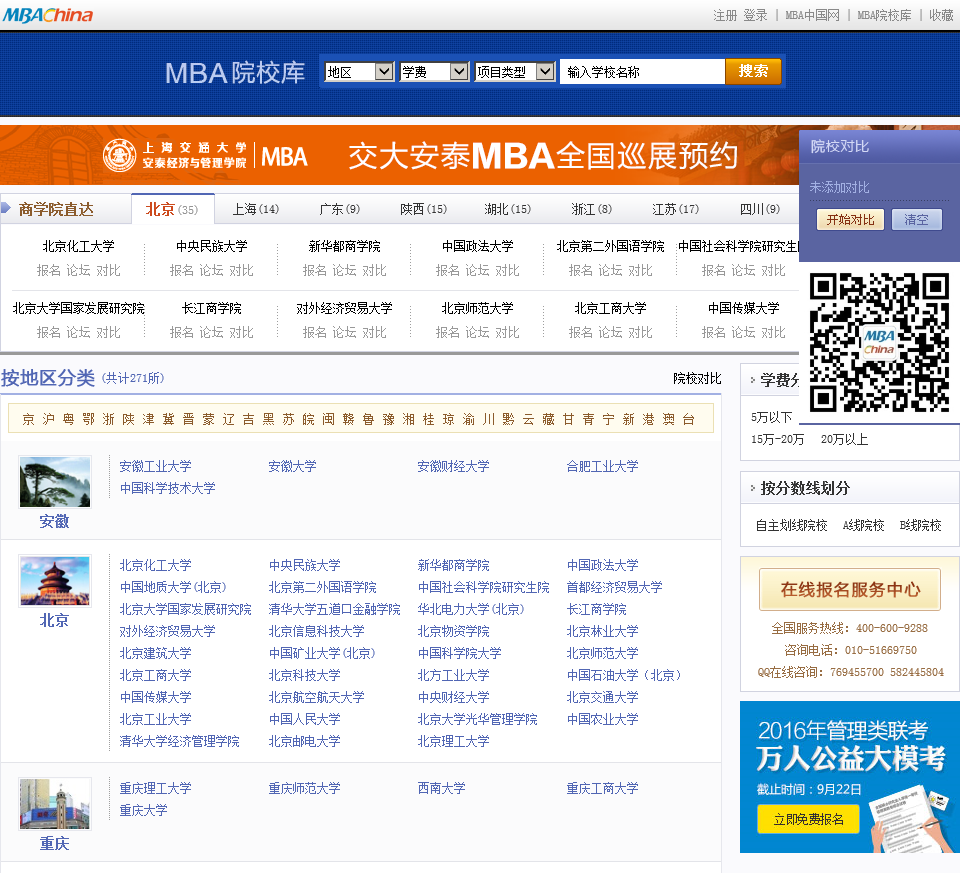Open 合肥工业大学 link

pyautogui.click(x=602, y=466)
